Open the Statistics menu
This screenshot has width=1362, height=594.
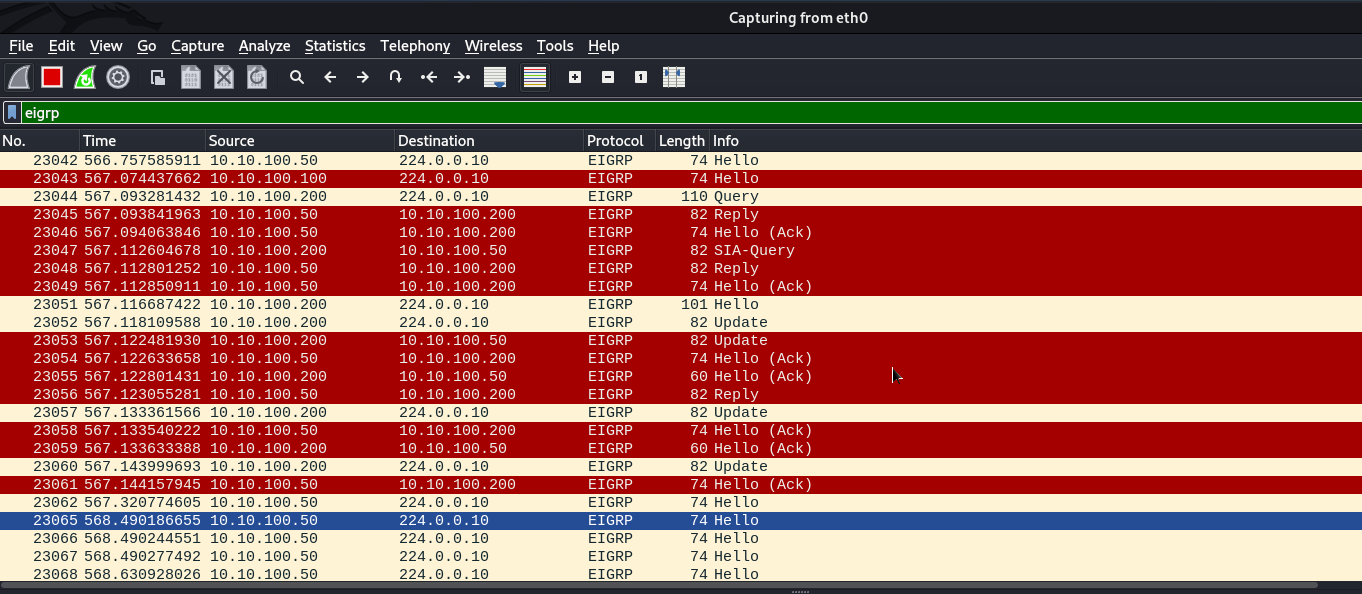tap(335, 46)
